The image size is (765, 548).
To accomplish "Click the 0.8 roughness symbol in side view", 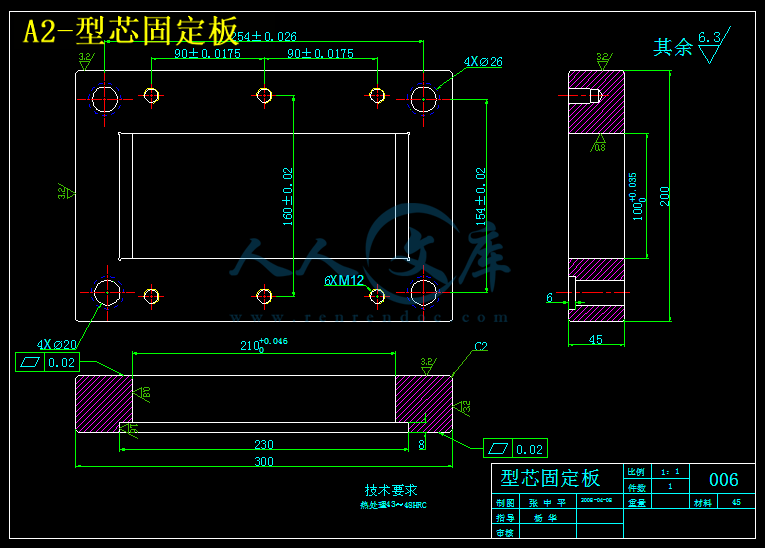I will point(599,144).
